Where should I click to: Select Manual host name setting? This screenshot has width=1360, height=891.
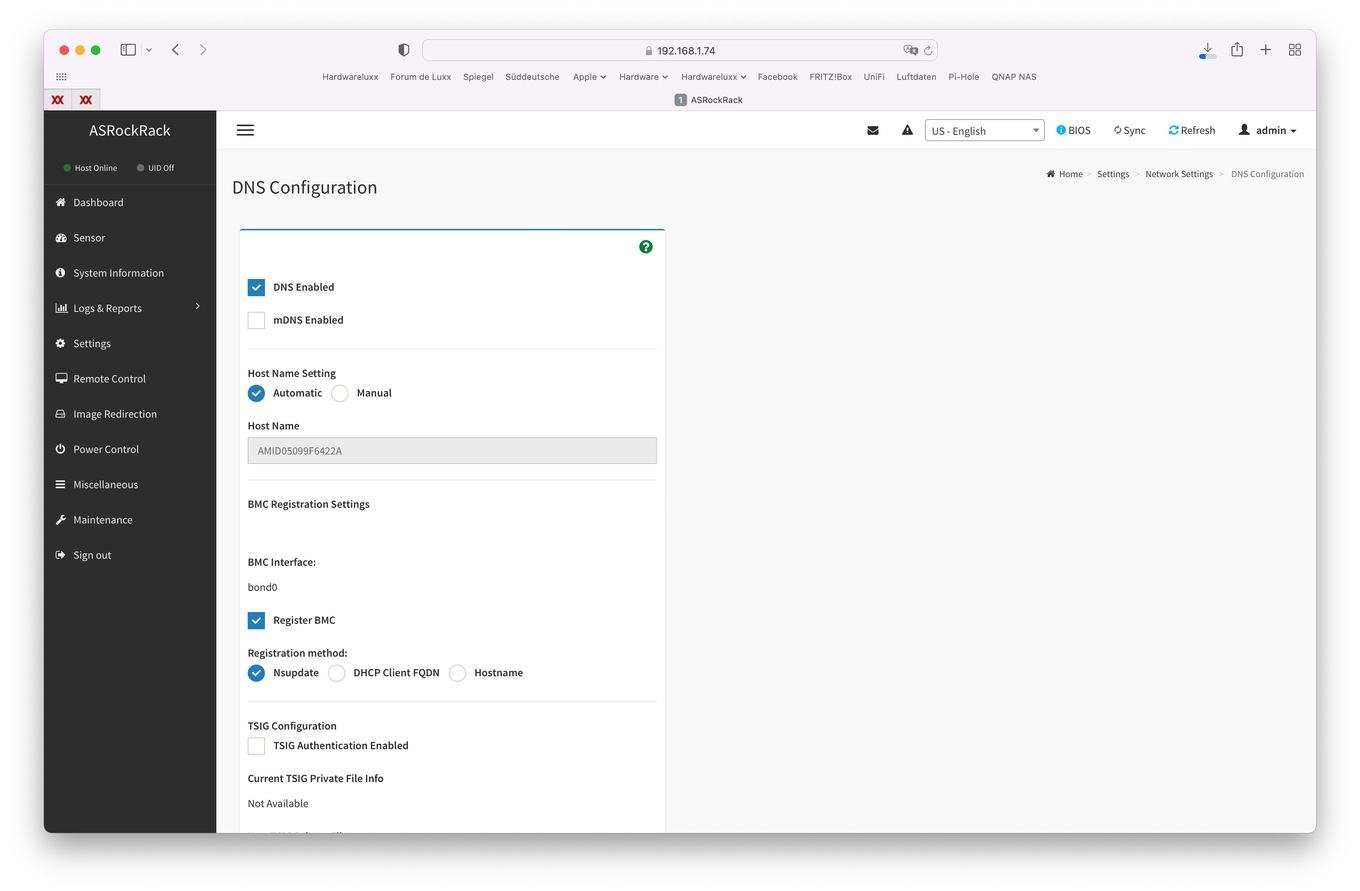click(340, 393)
